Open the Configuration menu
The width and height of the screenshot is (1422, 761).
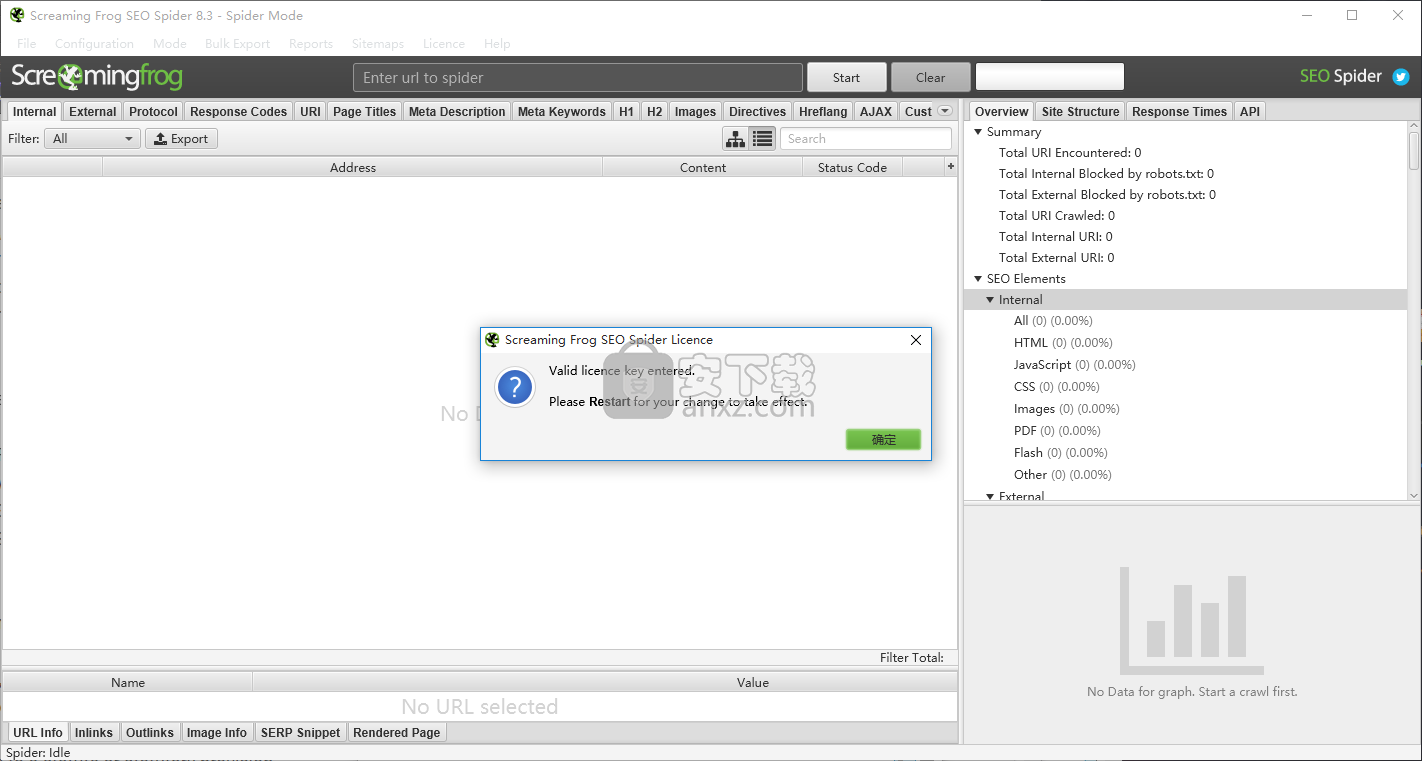(x=94, y=44)
